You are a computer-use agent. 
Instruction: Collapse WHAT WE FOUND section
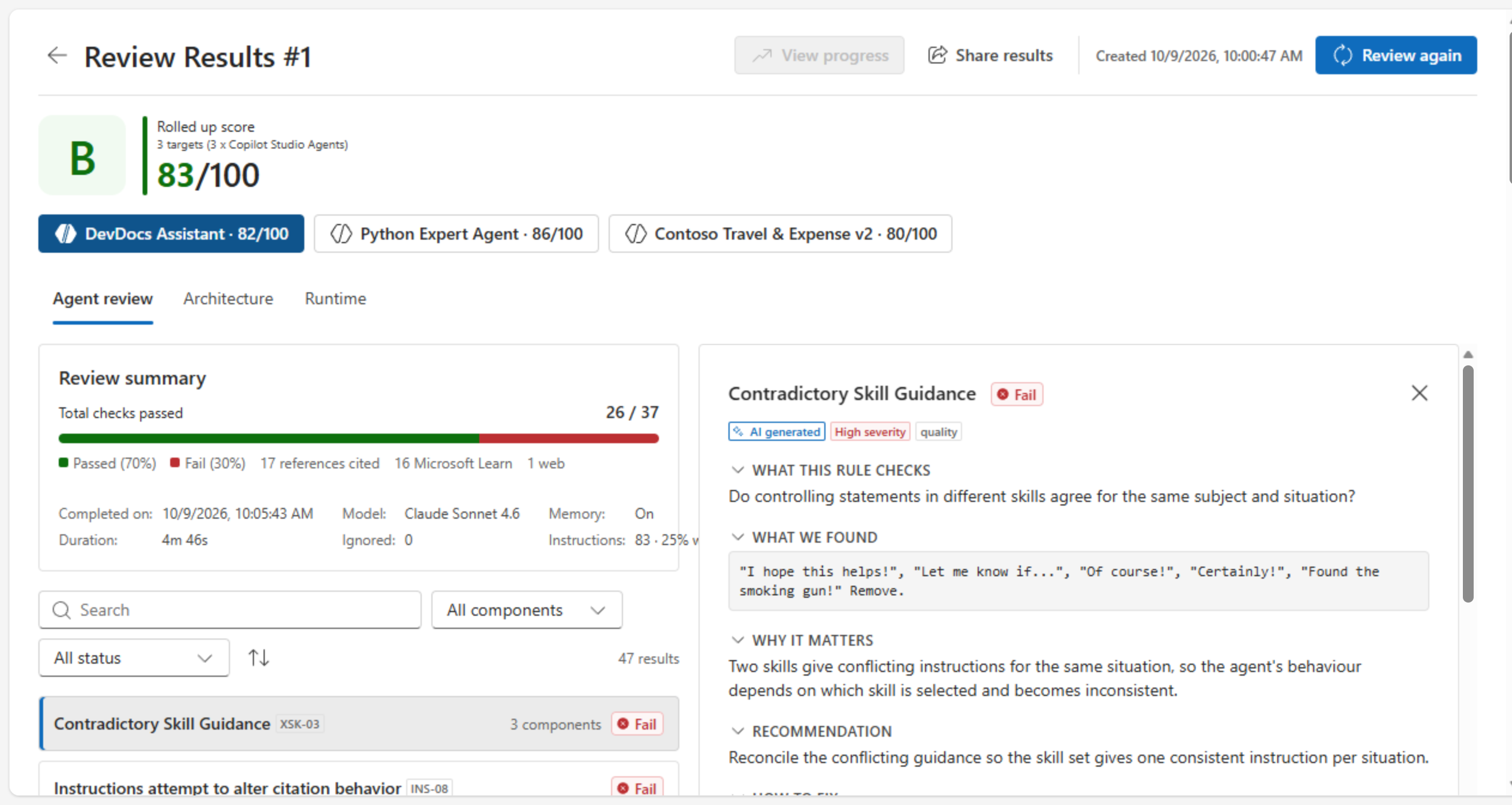[737, 537]
